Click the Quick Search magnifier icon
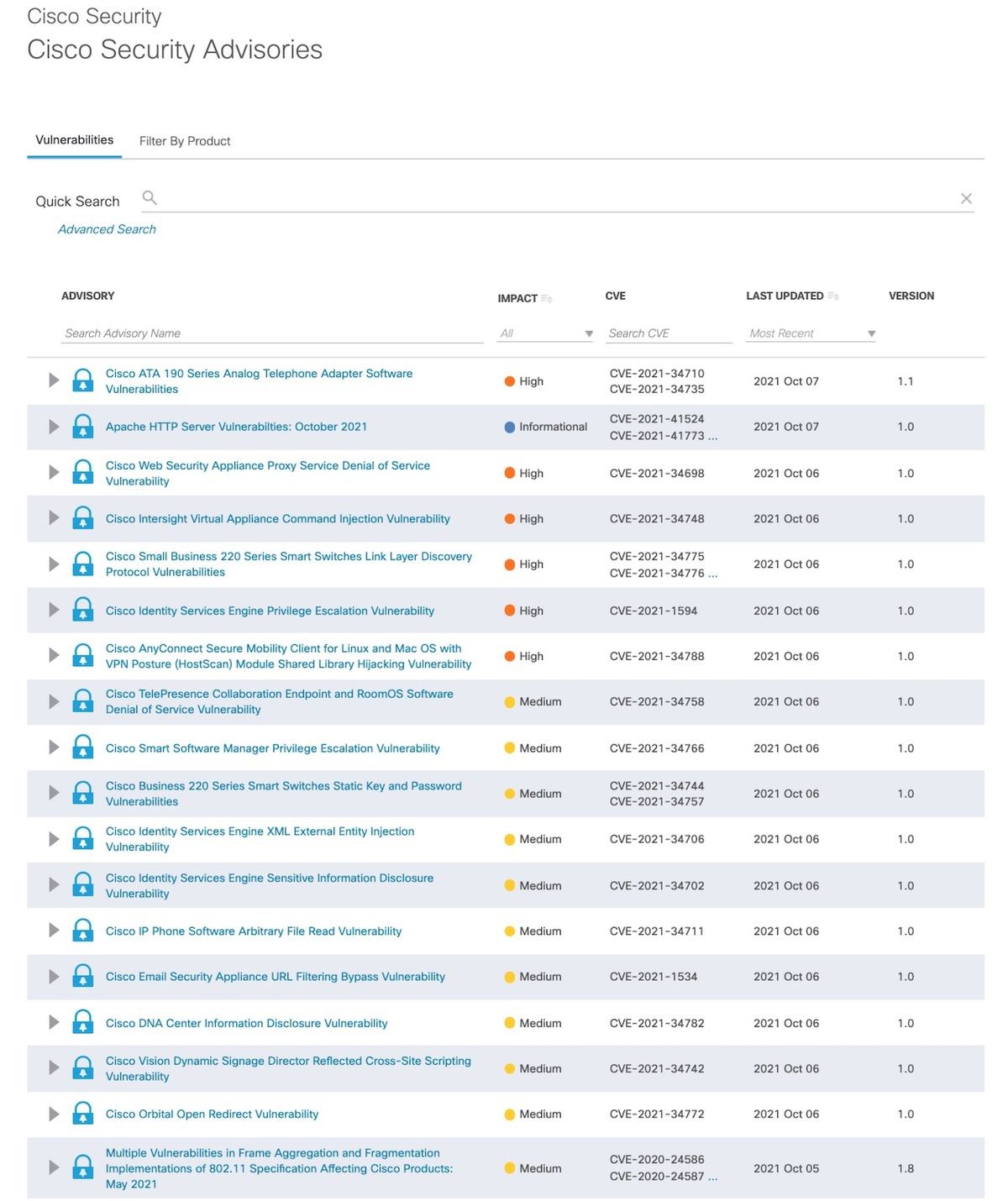 click(x=150, y=198)
